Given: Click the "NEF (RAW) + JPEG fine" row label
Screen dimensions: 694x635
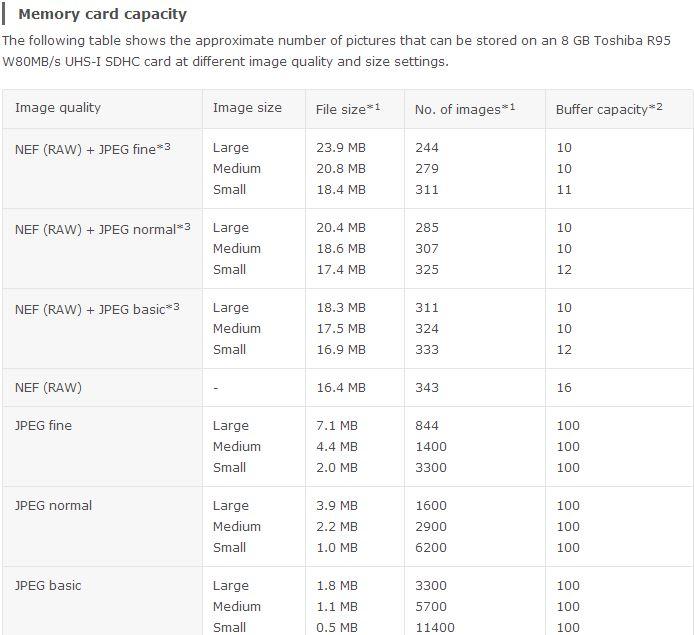Looking at the screenshot, I should click(x=85, y=149).
